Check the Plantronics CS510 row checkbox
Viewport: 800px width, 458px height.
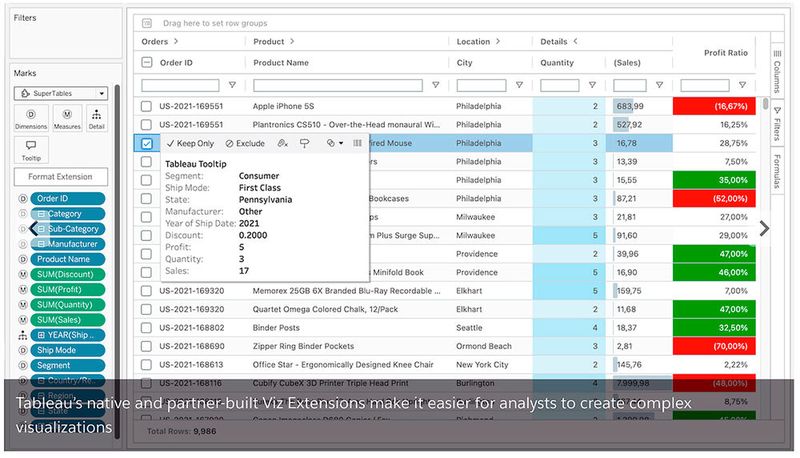tap(146, 124)
